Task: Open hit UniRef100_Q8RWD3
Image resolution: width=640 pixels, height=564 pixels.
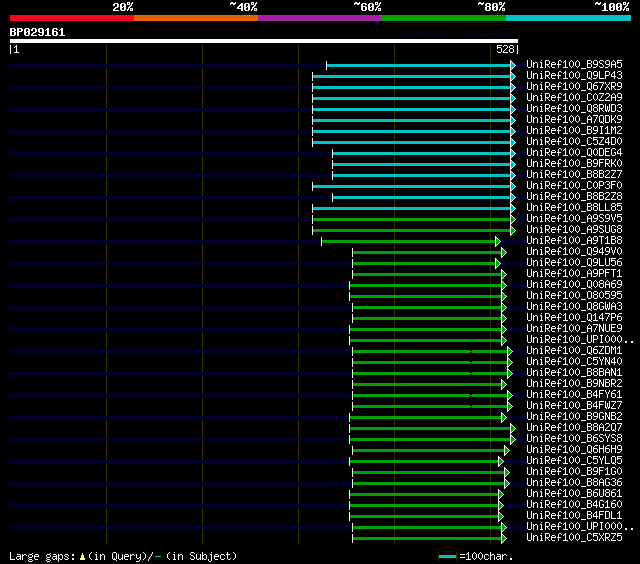Action: coord(574,109)
